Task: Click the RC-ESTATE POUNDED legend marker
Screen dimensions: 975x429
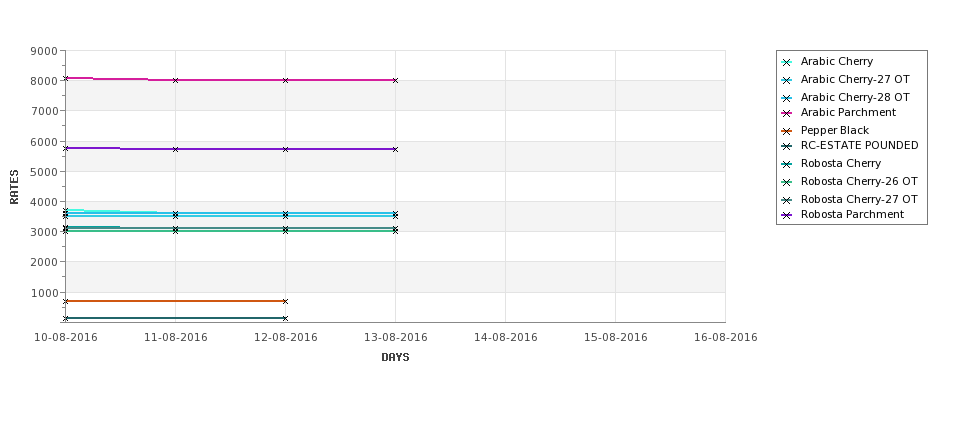Action: point(787,146)
